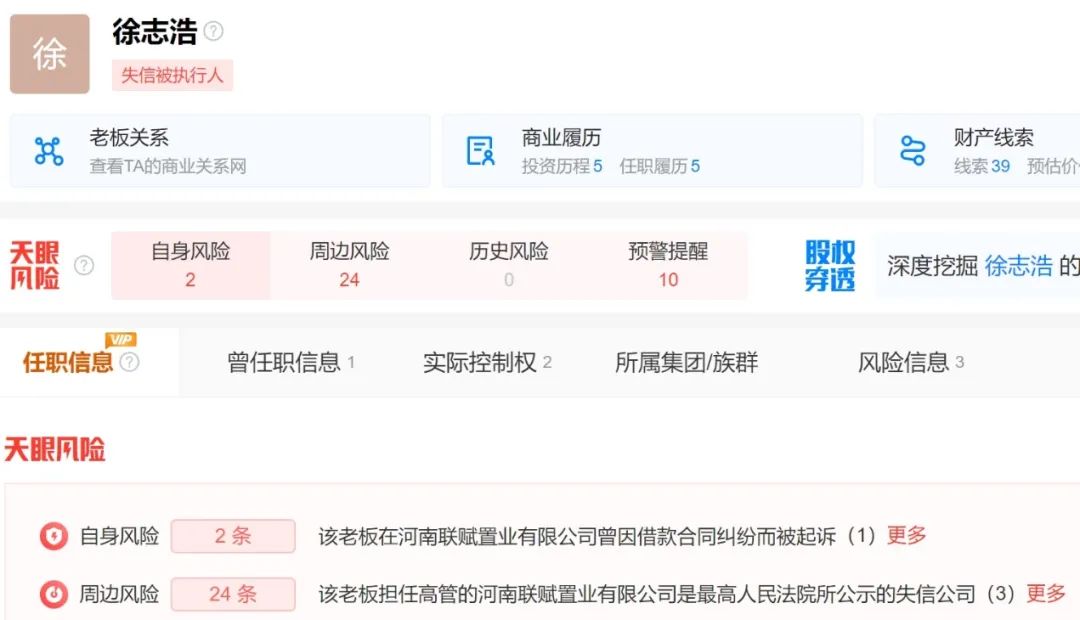Switch to 实际控制权 tab

tap(486, 362)
